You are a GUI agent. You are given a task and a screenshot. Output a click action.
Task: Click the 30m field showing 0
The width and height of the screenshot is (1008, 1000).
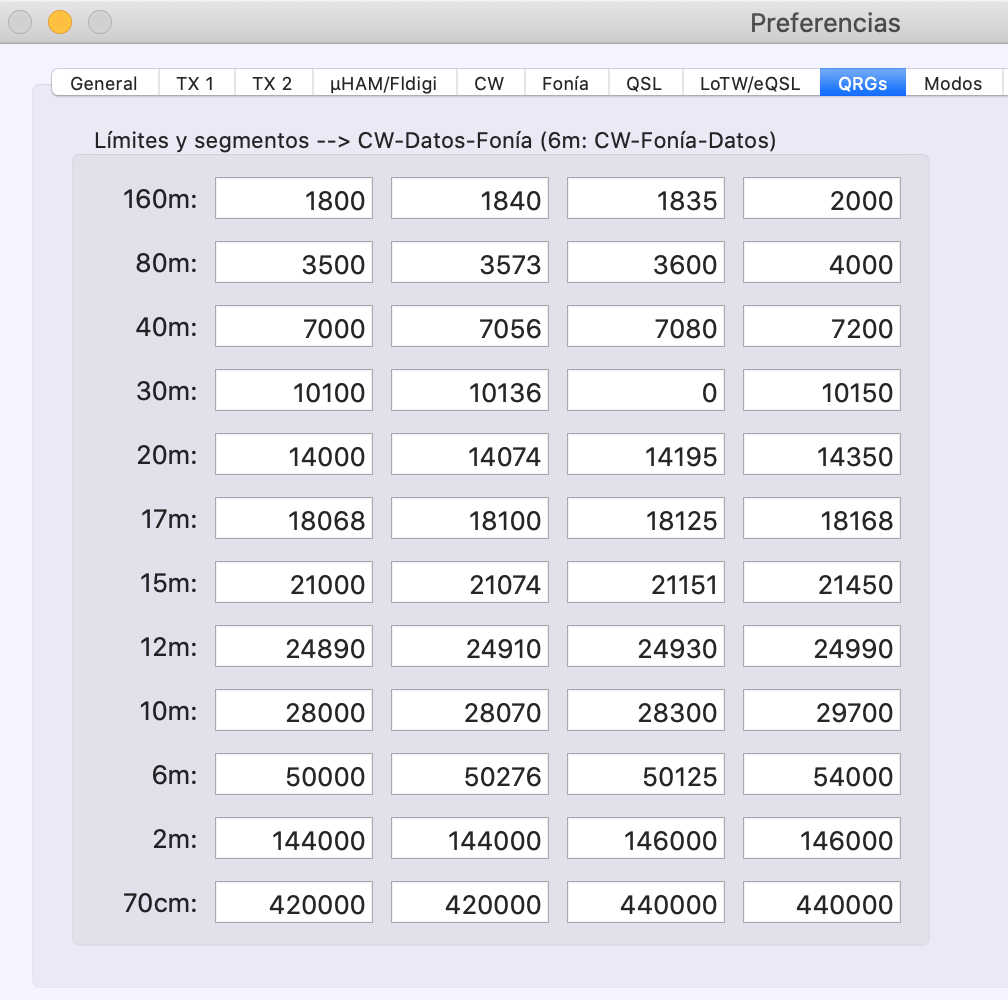tap(646, 391)
